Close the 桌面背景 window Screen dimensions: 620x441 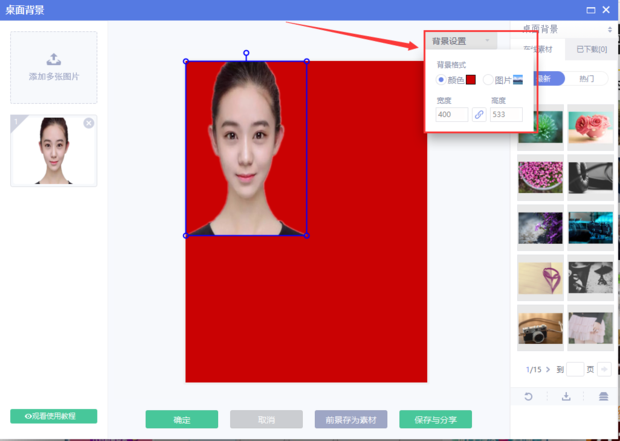[x=606, y=10]
